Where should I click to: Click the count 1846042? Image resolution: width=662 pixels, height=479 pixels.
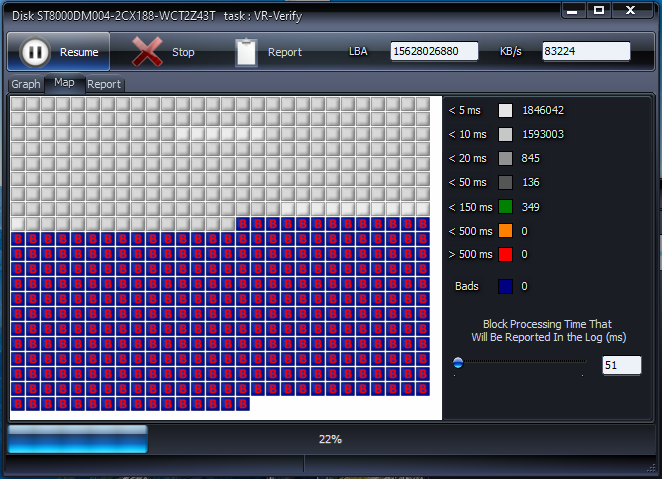pos(543,110)
